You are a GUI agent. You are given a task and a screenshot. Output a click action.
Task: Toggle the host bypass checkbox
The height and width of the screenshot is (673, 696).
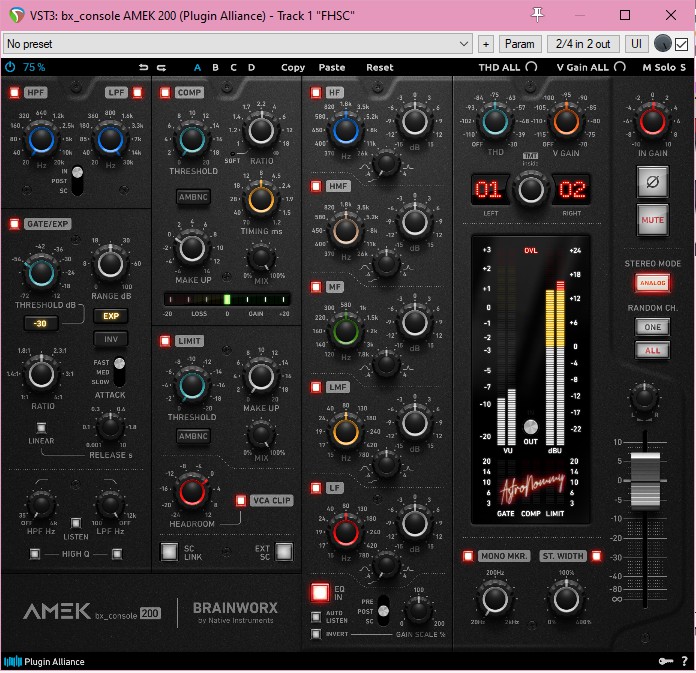681,44
